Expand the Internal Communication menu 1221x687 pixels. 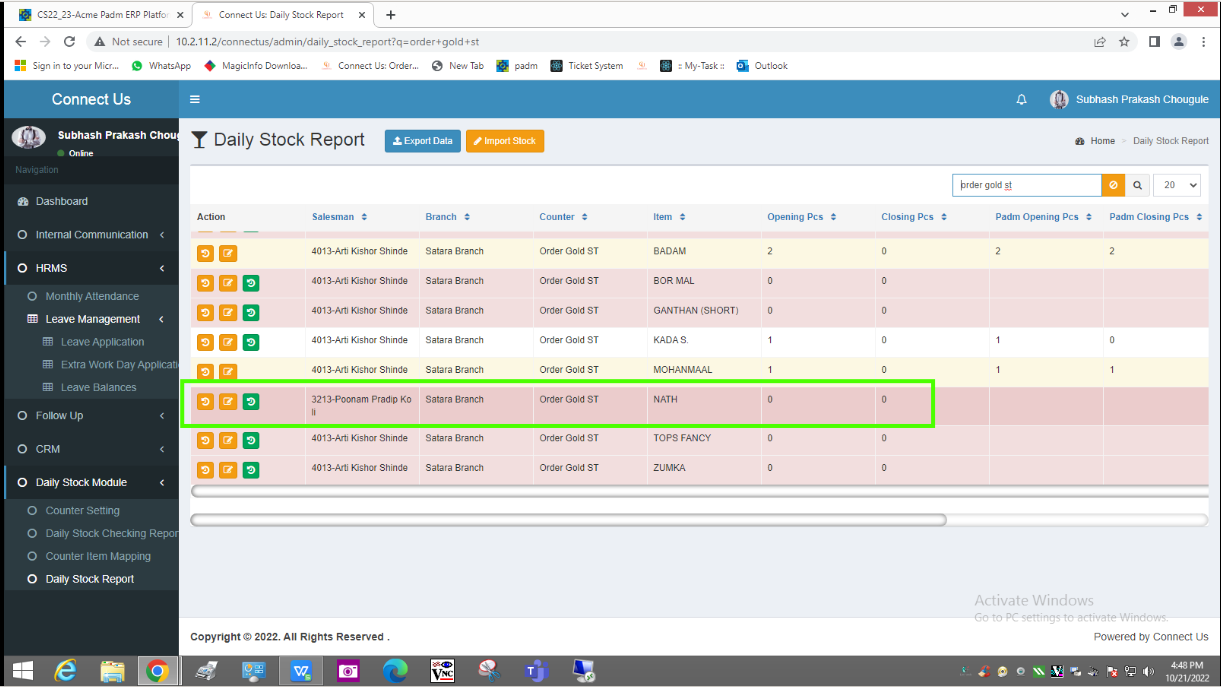coord(90,235)
